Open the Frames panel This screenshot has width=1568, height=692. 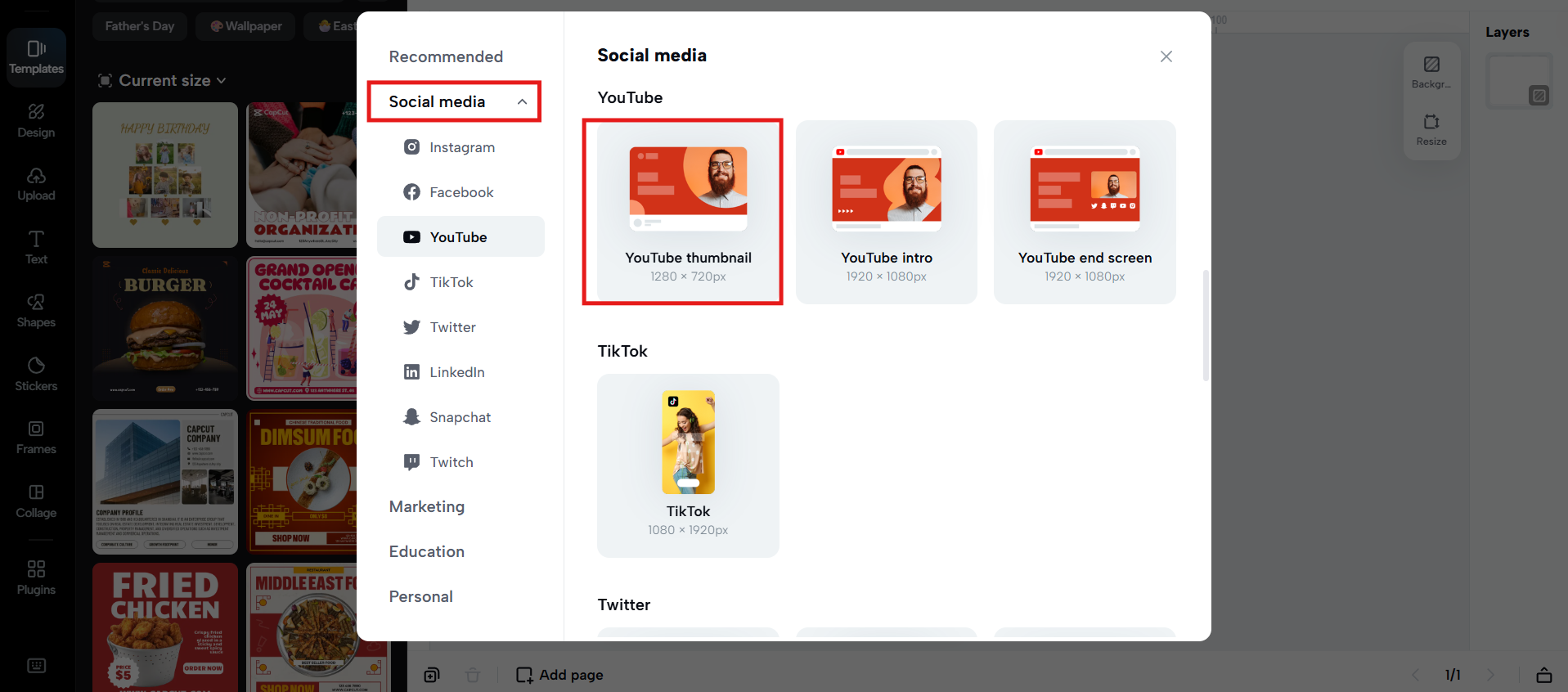tap(36, 438)
